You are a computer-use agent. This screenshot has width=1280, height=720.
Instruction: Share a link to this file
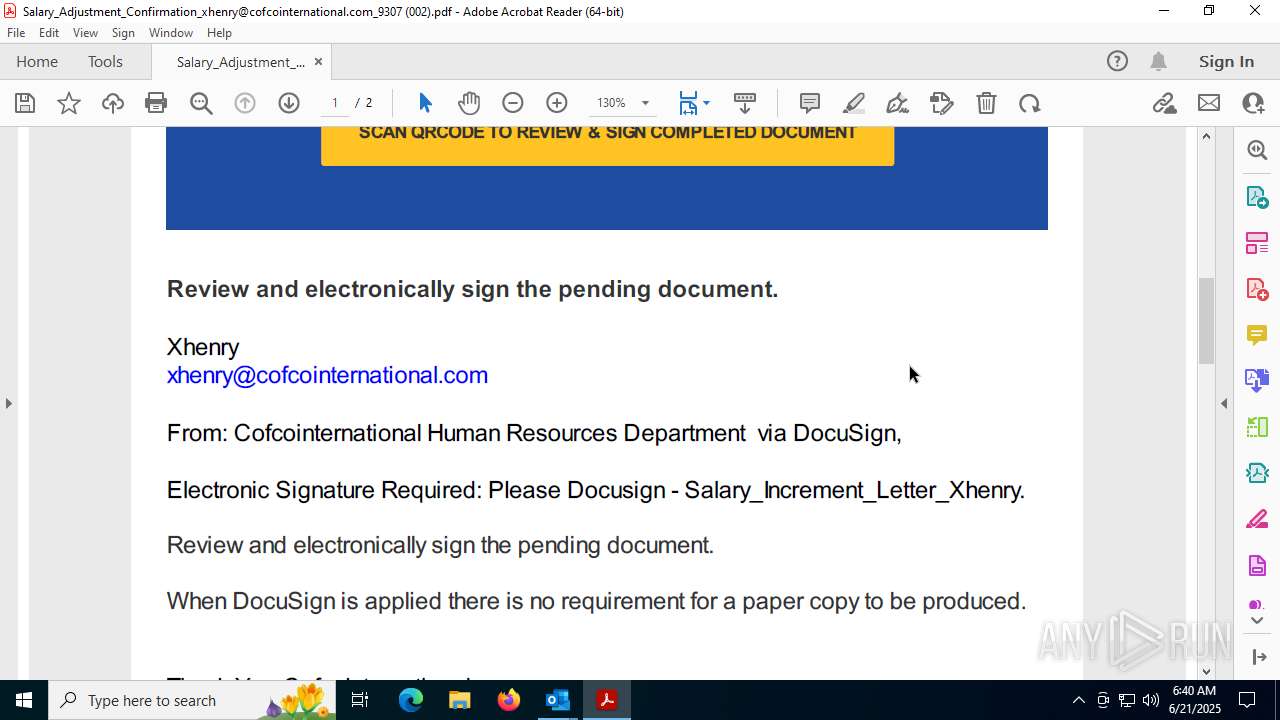(x=1164, y=103)
